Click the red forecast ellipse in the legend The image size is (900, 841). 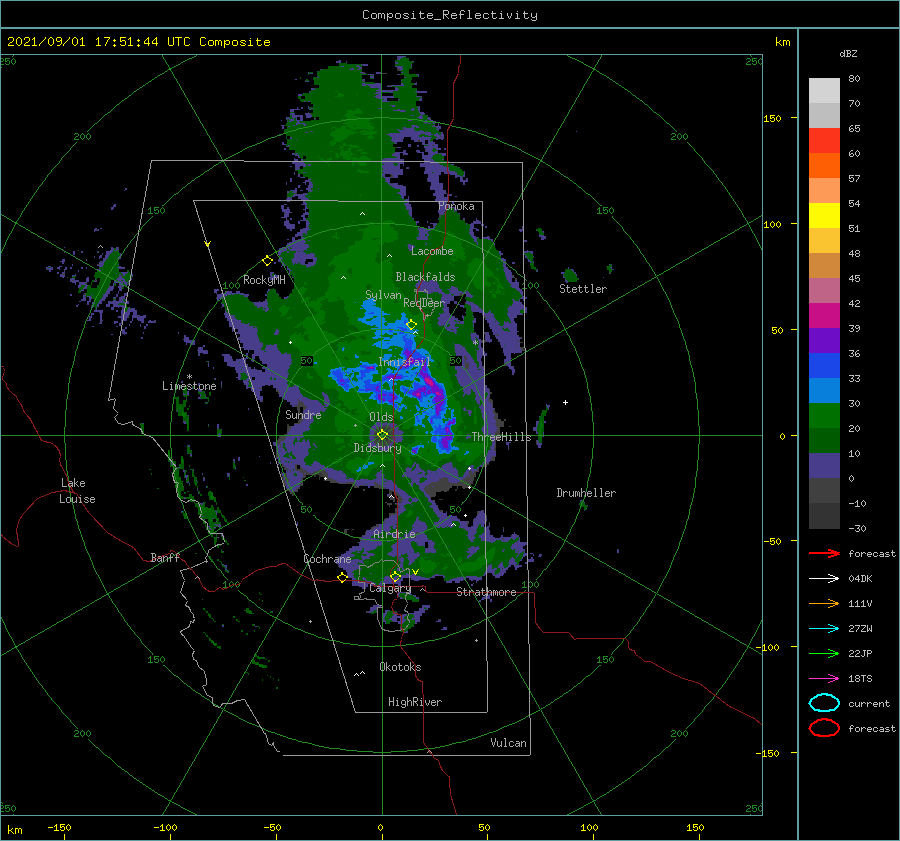(x=824, y=728)
